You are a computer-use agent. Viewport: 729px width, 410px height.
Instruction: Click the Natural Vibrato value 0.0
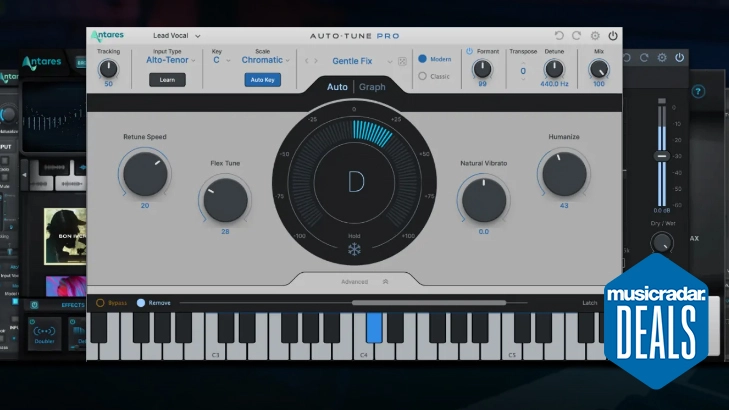[x=484, y=231]
